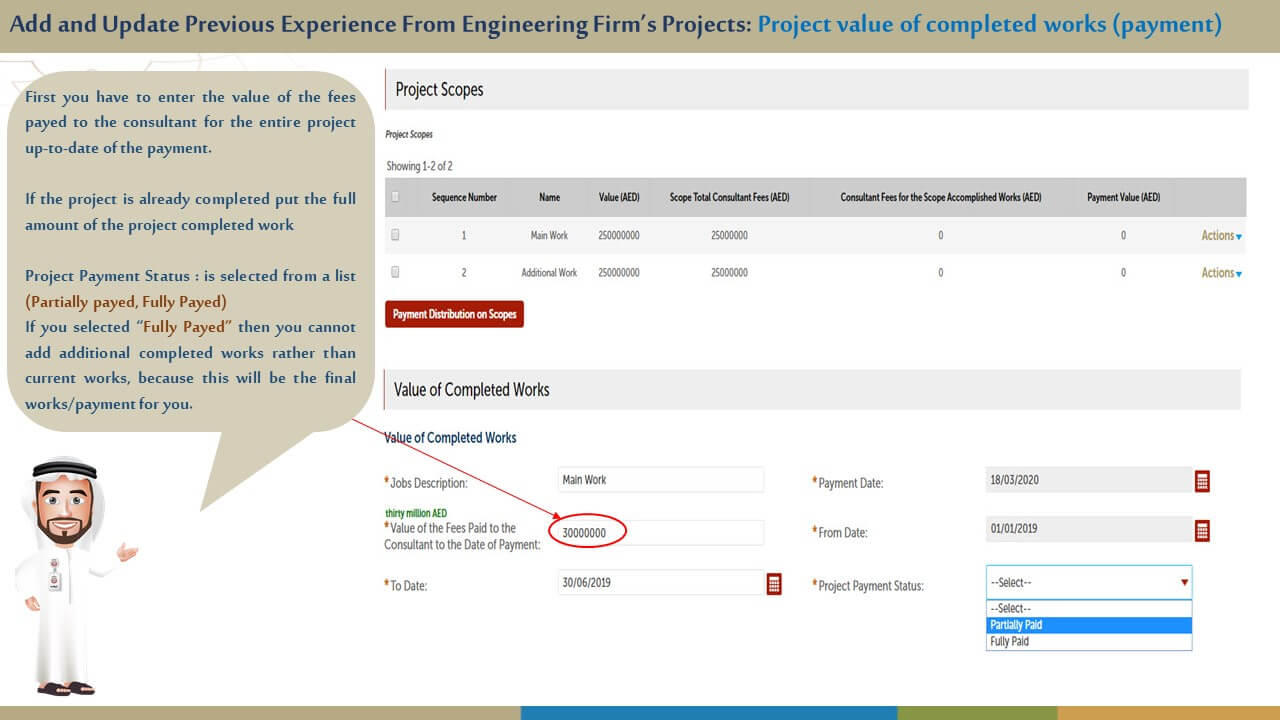Click Payment Distribution on Scopes button
The height and width of the screenshot is (720, 1280).
(454, 314)
